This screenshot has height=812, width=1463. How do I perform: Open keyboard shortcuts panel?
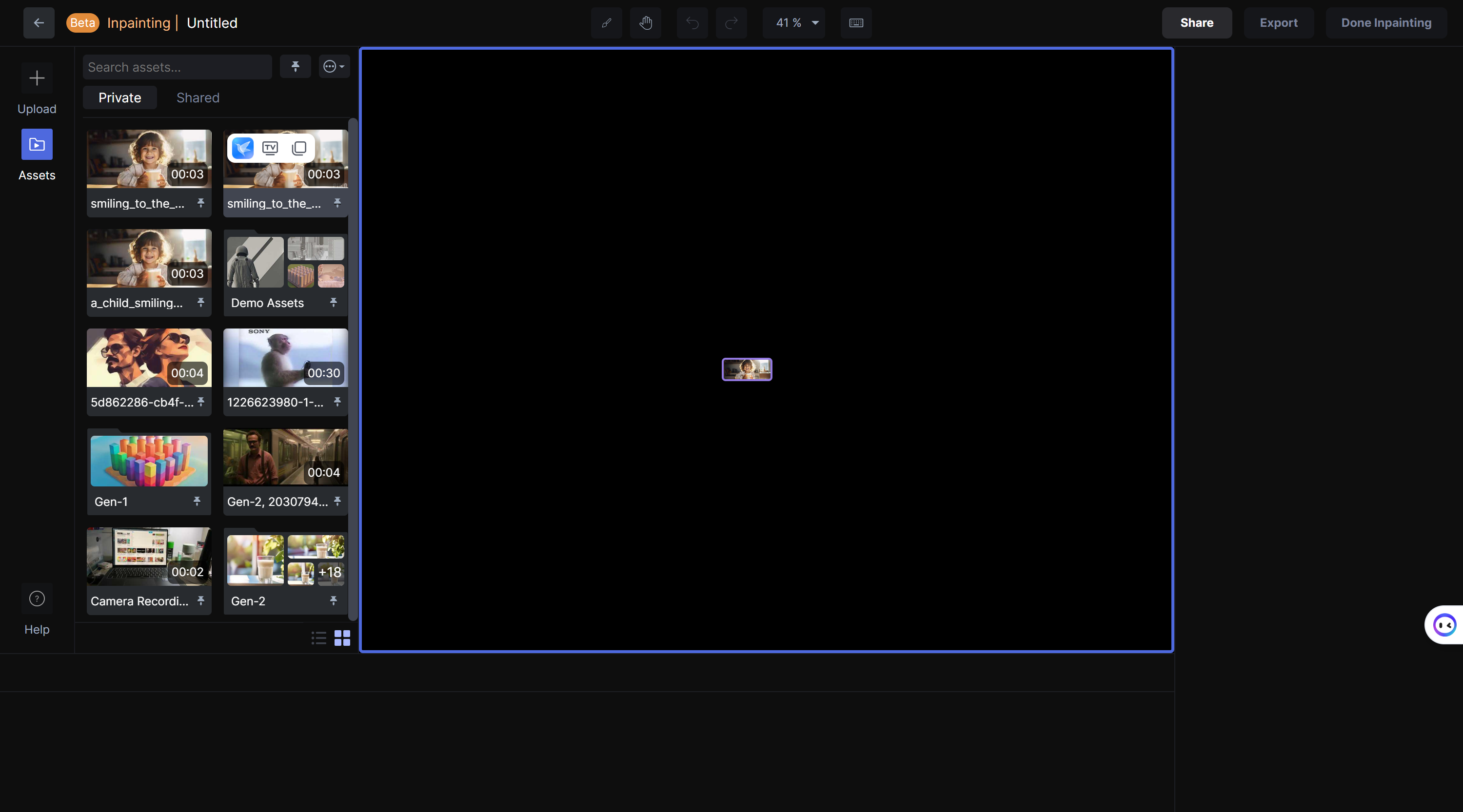[x=856, y=23]
